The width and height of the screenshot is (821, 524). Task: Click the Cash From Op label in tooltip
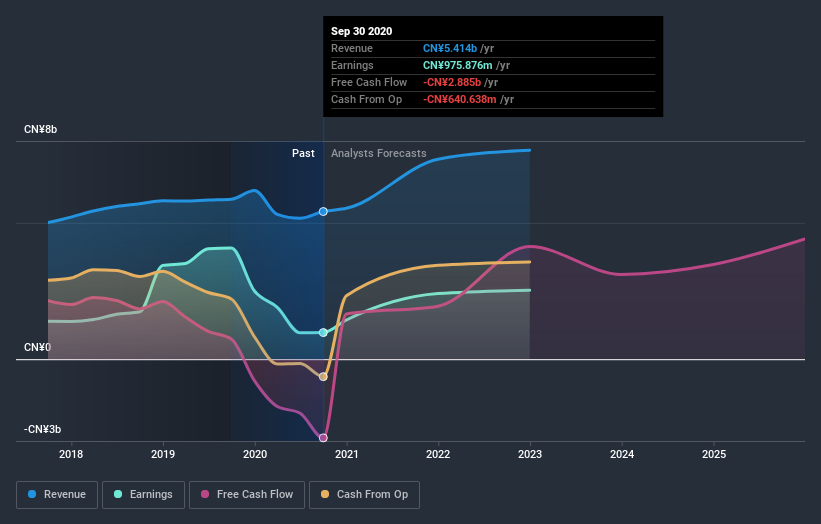pyautogui.click(x=367, y=99)
